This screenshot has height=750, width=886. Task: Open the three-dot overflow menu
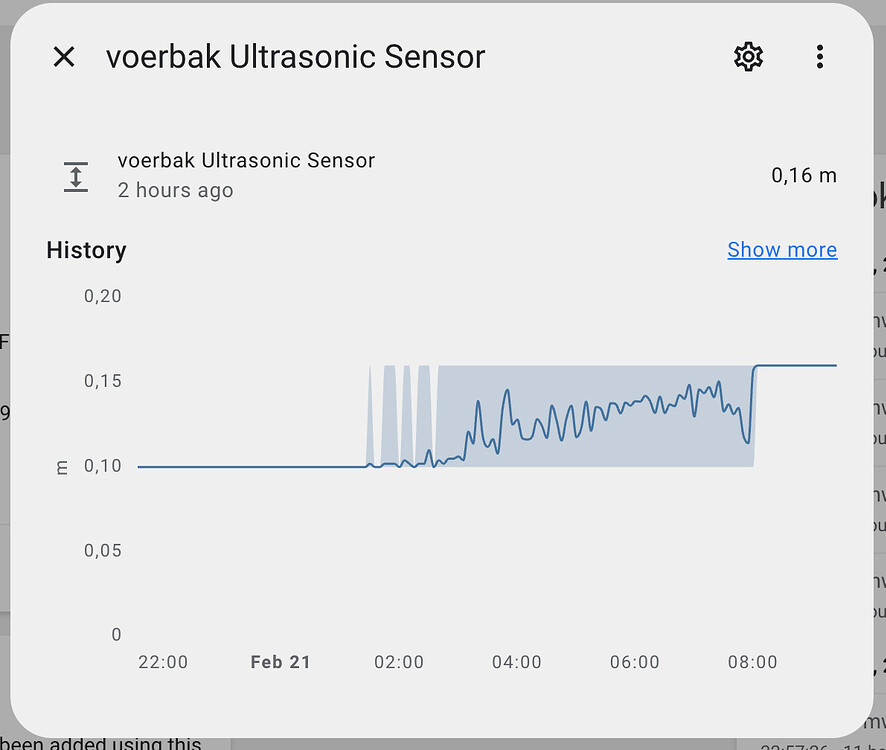click(x=819, y=57)
